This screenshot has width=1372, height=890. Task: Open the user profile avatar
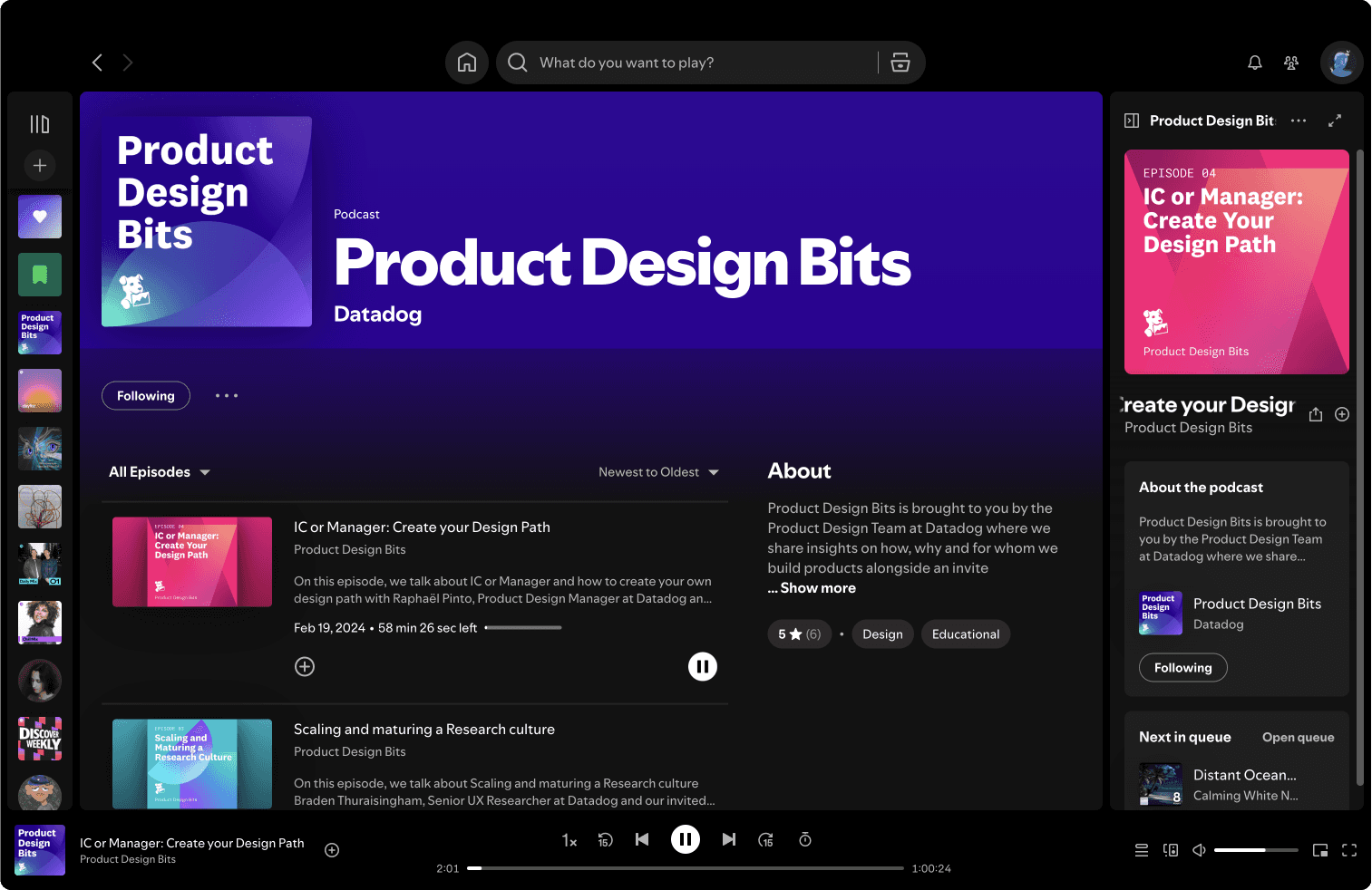coord(1342,63)
